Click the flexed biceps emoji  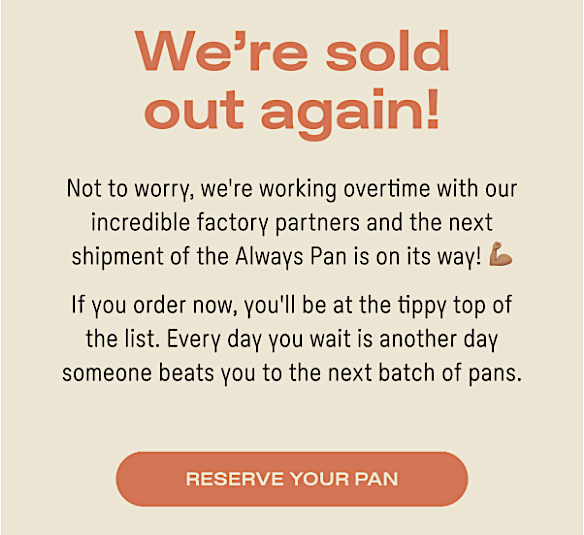tap(500, 254)
